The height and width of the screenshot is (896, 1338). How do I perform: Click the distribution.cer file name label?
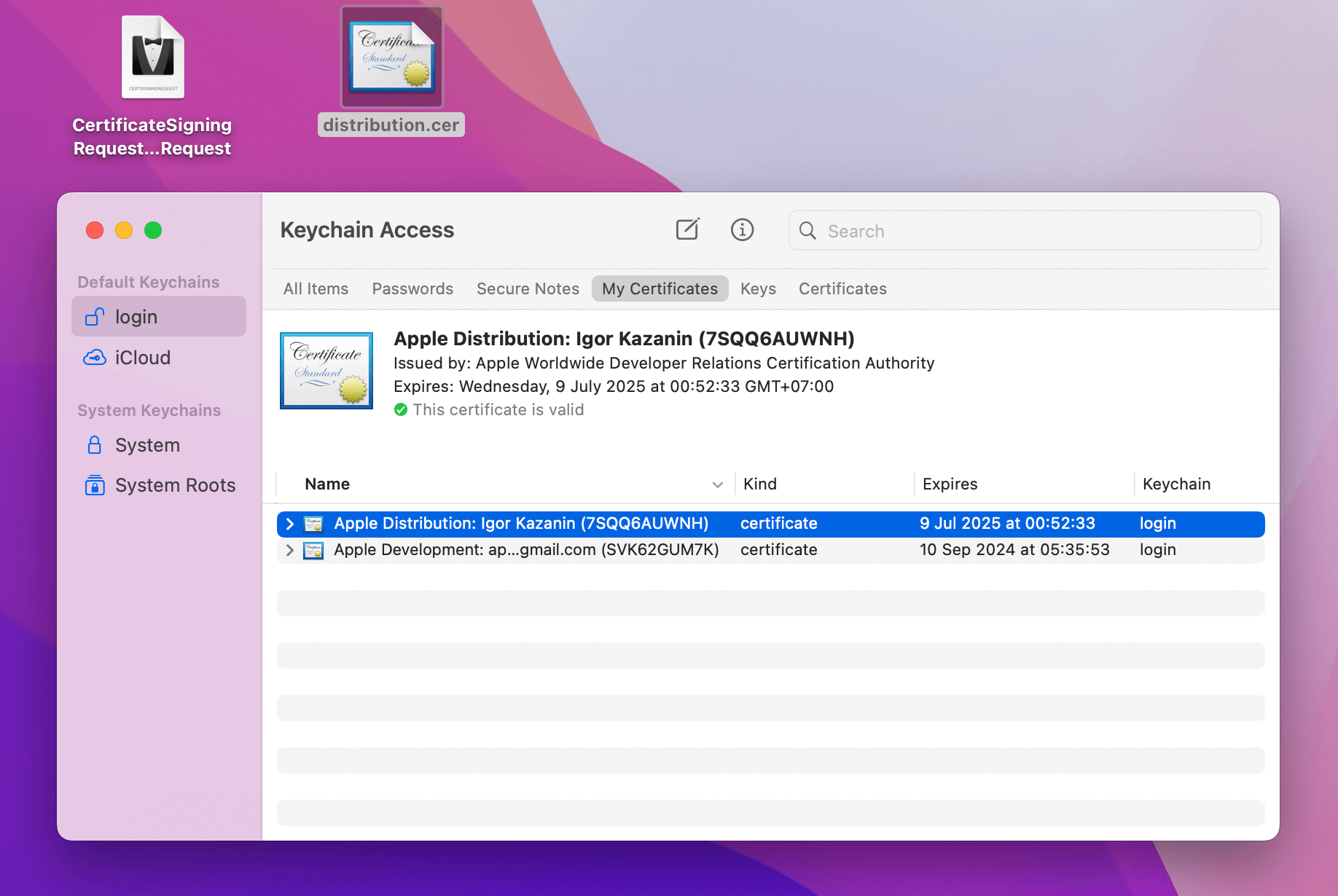point(391,125)
